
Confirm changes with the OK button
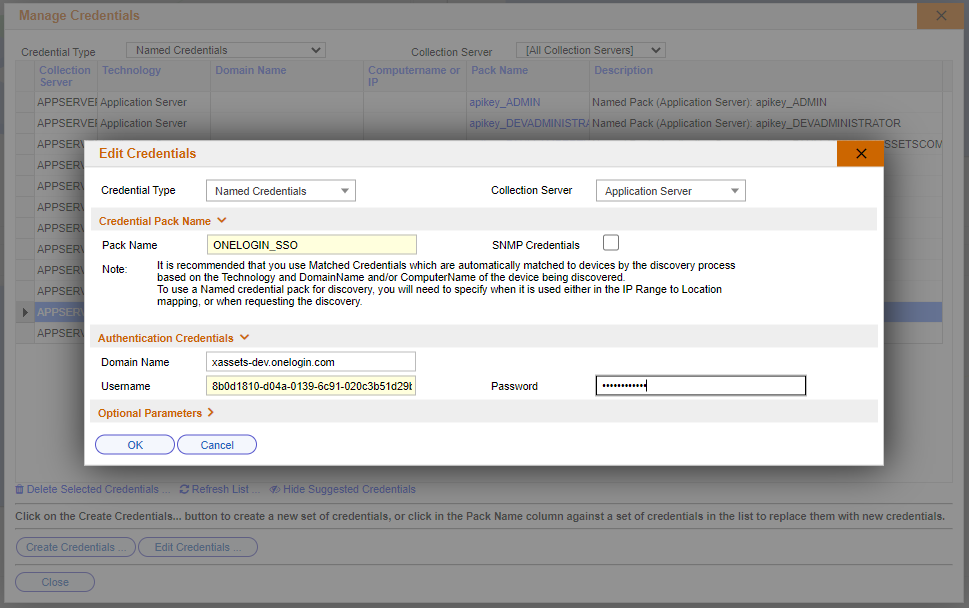(134, 444)
